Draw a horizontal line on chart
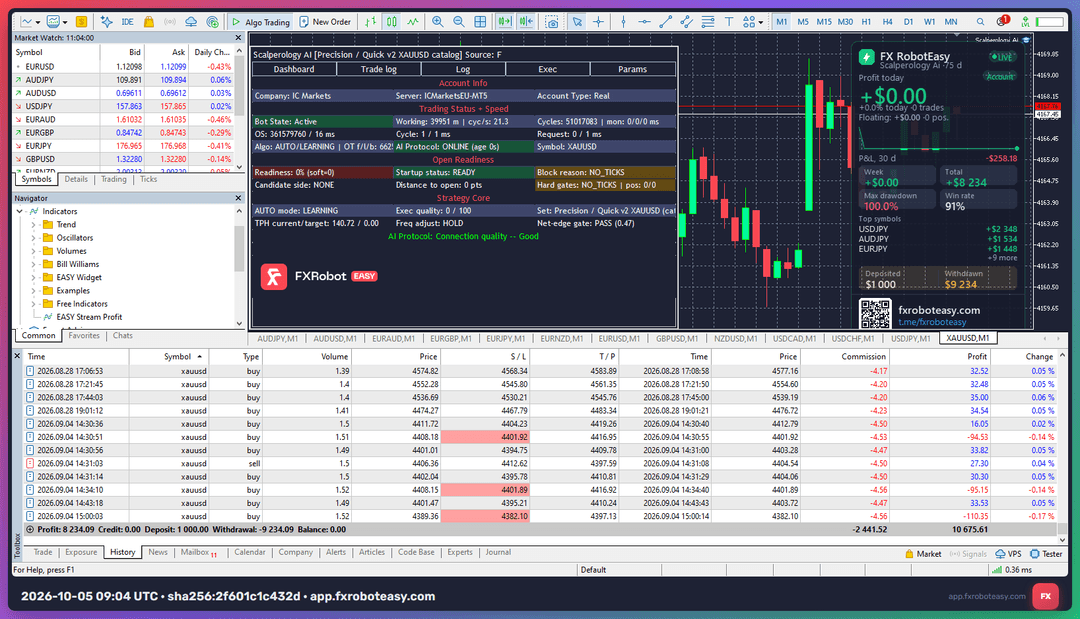1080x619 pixels. click(644, 21)
